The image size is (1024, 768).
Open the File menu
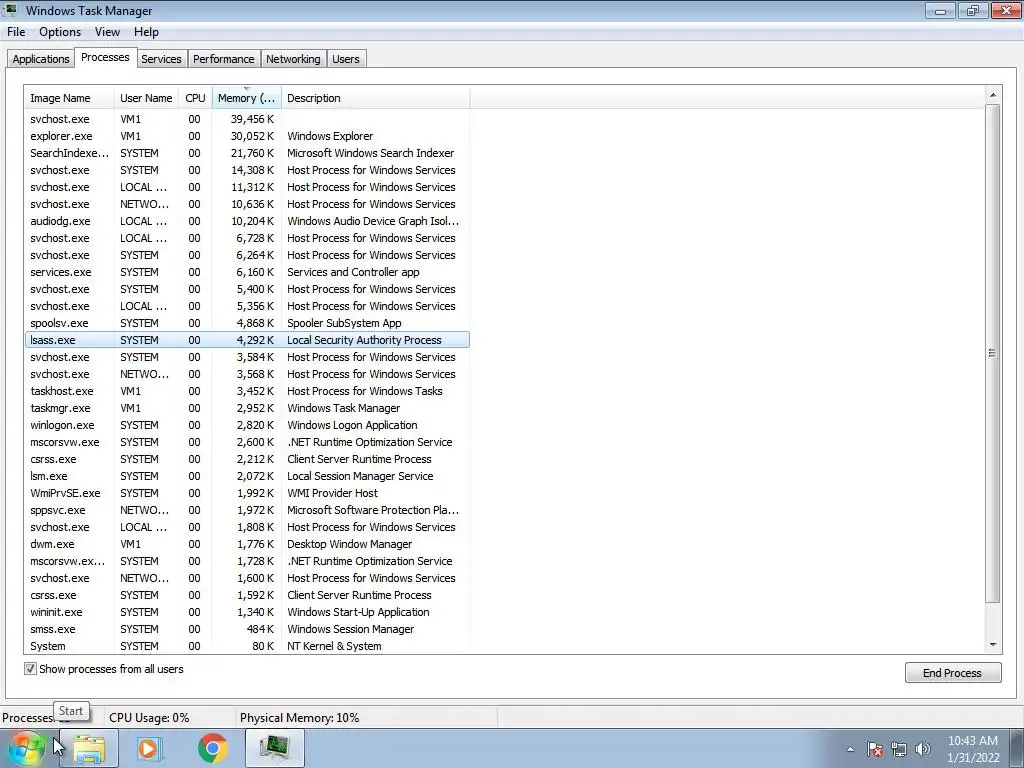tap(16, 32)
